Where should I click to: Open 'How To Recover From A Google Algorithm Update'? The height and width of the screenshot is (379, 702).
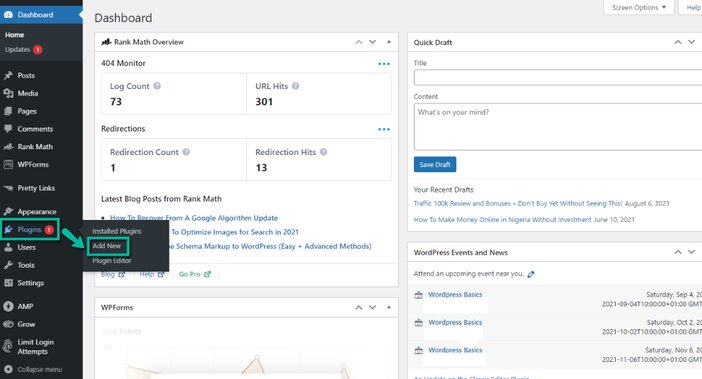pos(194,218)
